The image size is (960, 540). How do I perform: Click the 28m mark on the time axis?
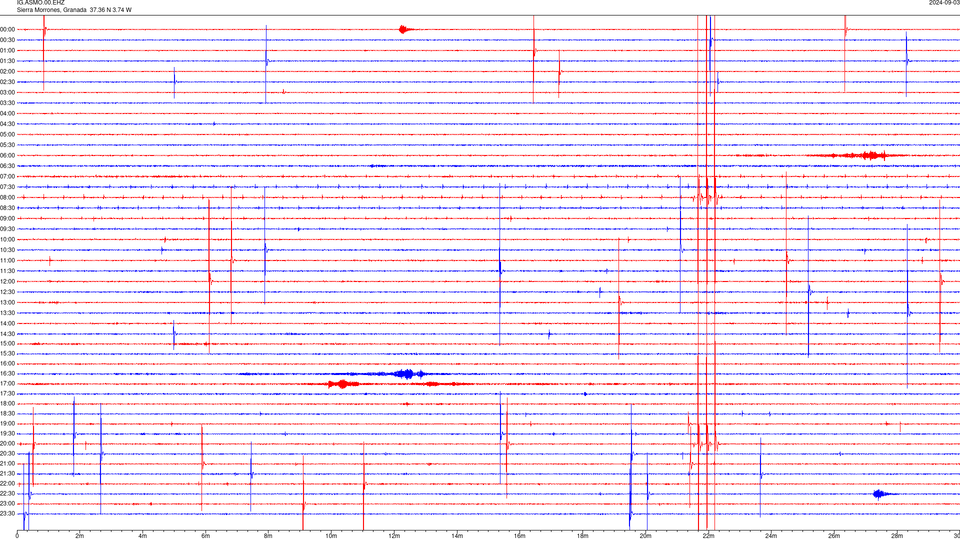coord(897,536)
